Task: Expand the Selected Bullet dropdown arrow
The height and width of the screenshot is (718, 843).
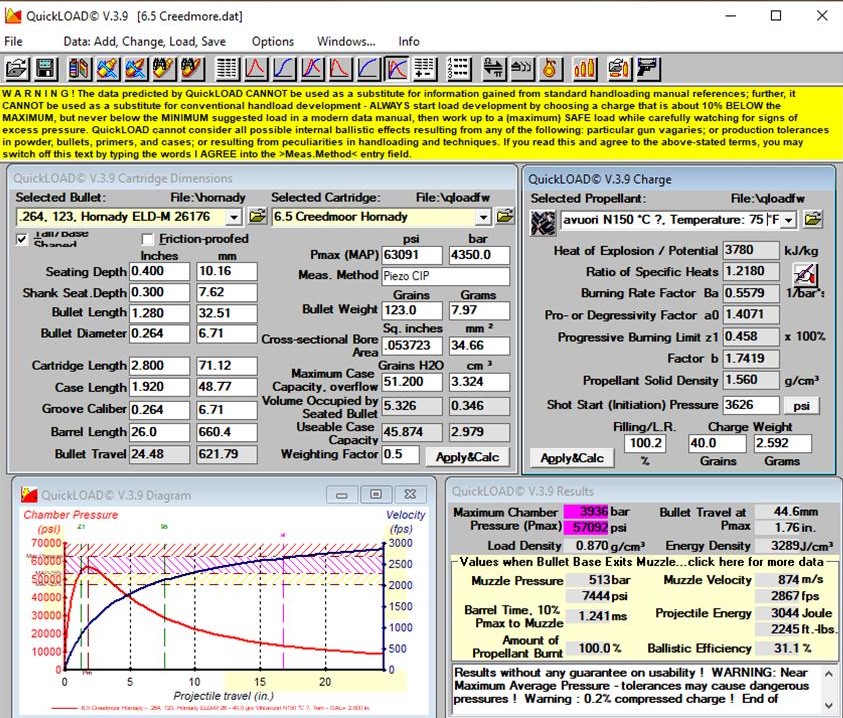Action: coord(233,217)
